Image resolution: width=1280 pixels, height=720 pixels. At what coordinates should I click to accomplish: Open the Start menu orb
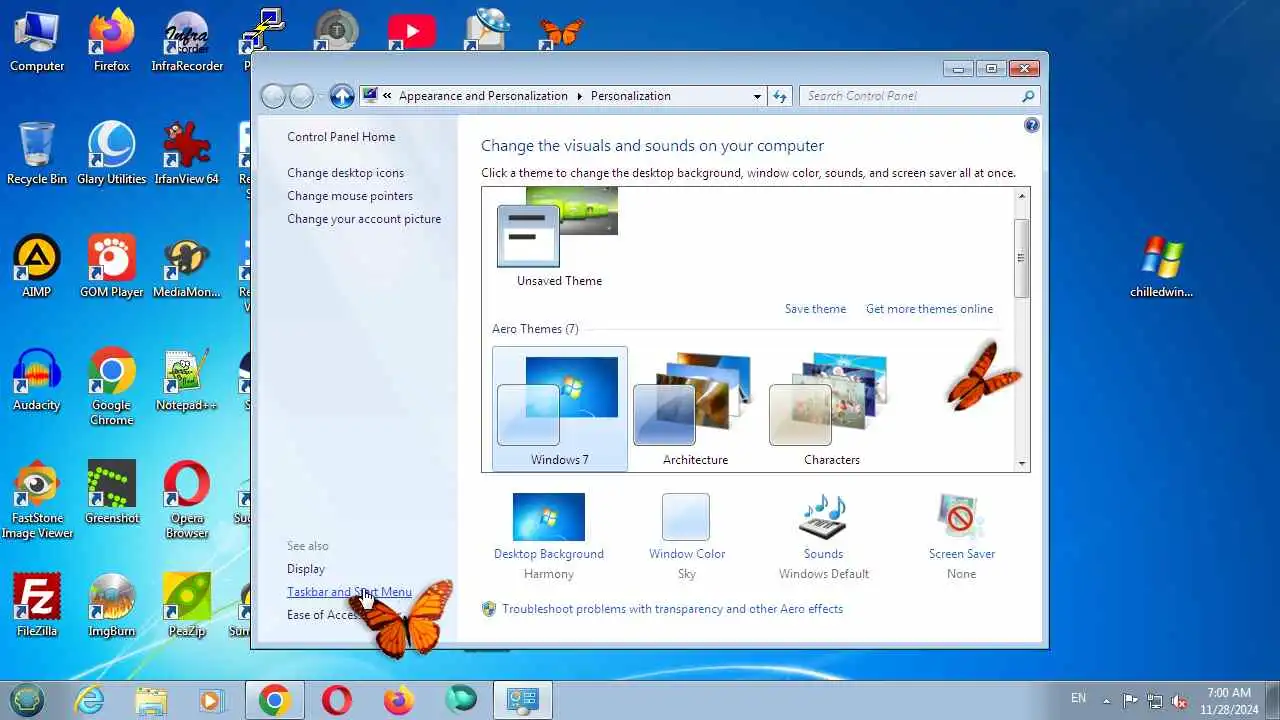coord(28,700)
